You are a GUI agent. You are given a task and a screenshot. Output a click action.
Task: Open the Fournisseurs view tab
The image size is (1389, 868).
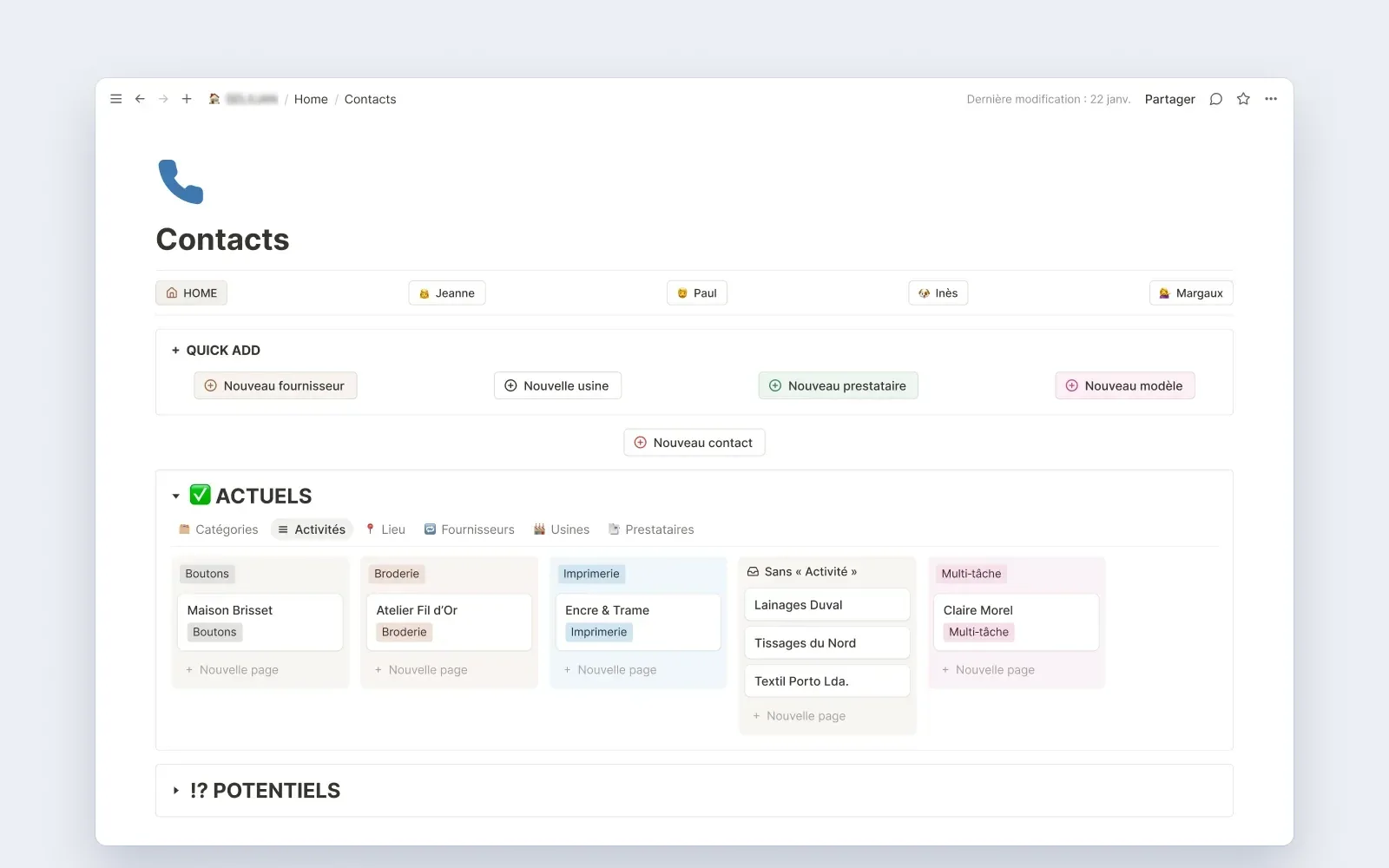469,529
